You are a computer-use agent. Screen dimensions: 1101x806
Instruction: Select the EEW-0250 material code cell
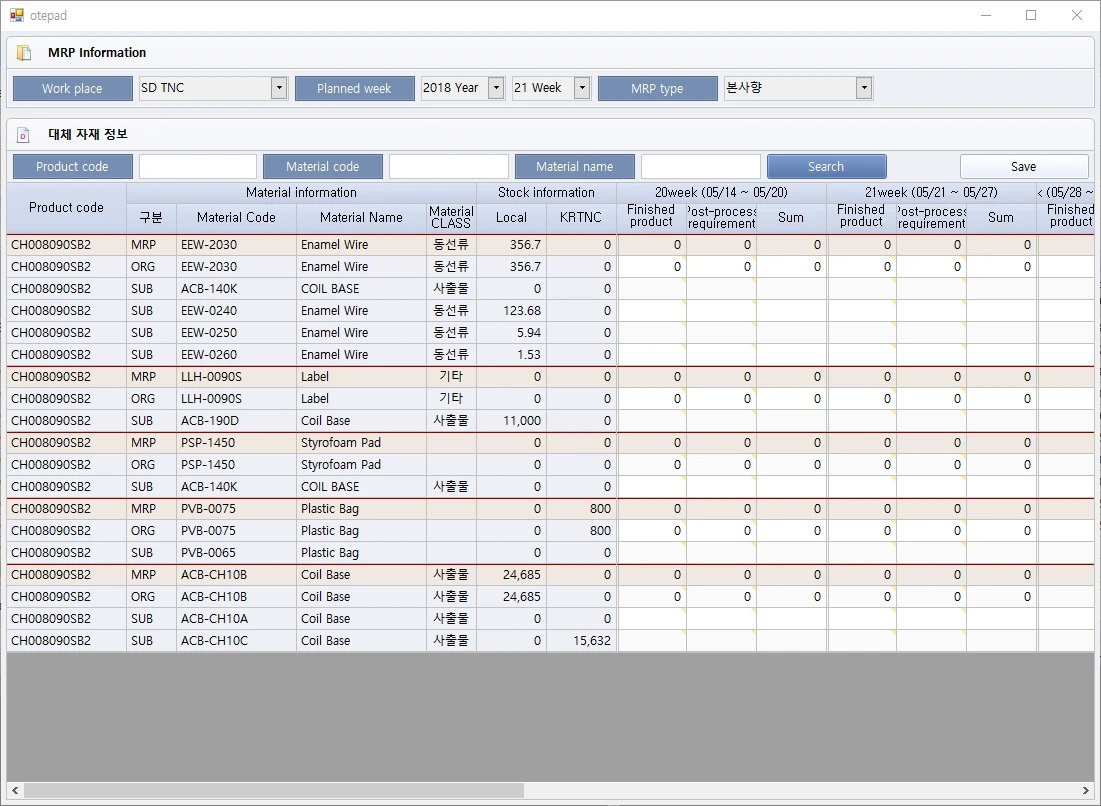click(x=237, y=333)
